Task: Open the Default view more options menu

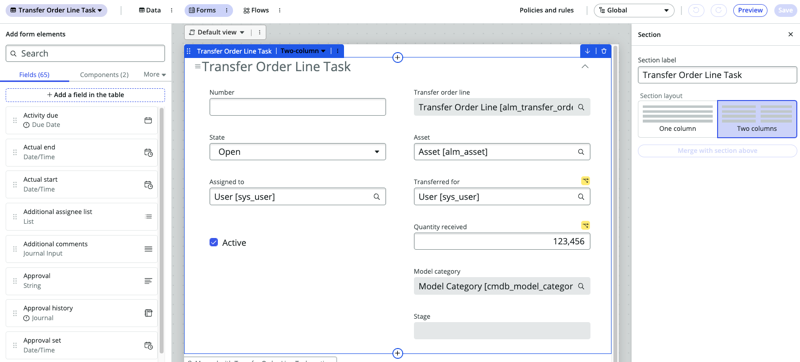Action: (259, 32)
